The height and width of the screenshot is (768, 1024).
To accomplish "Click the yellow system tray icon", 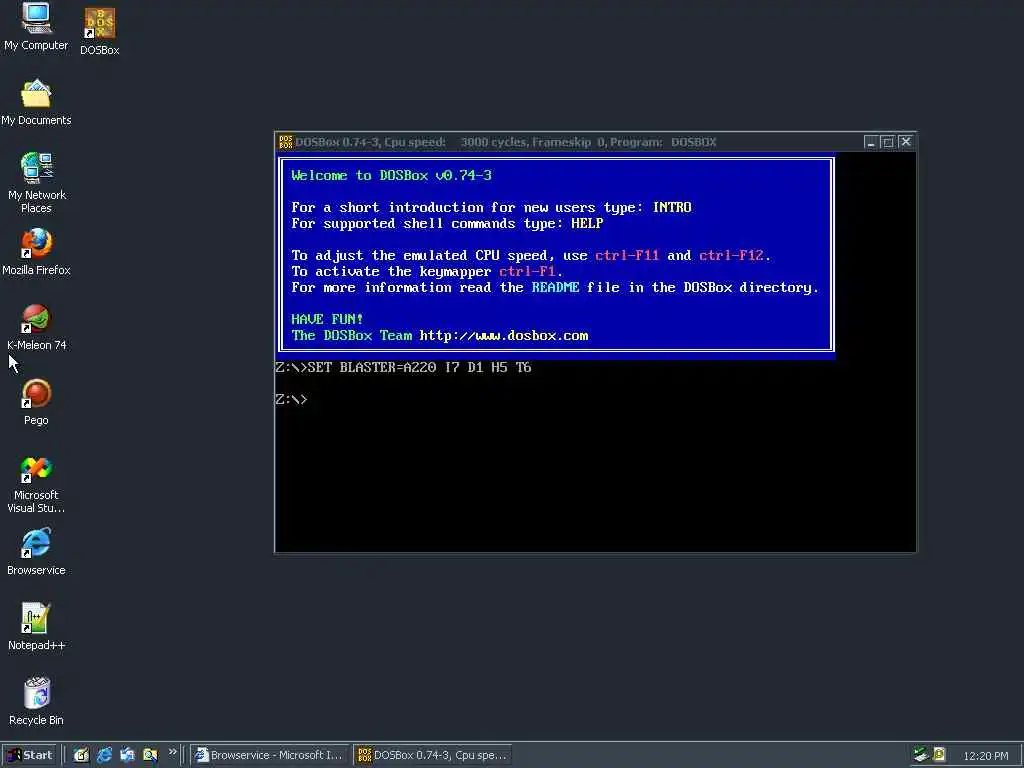I will pyautogui.click(x=939, y=755).
